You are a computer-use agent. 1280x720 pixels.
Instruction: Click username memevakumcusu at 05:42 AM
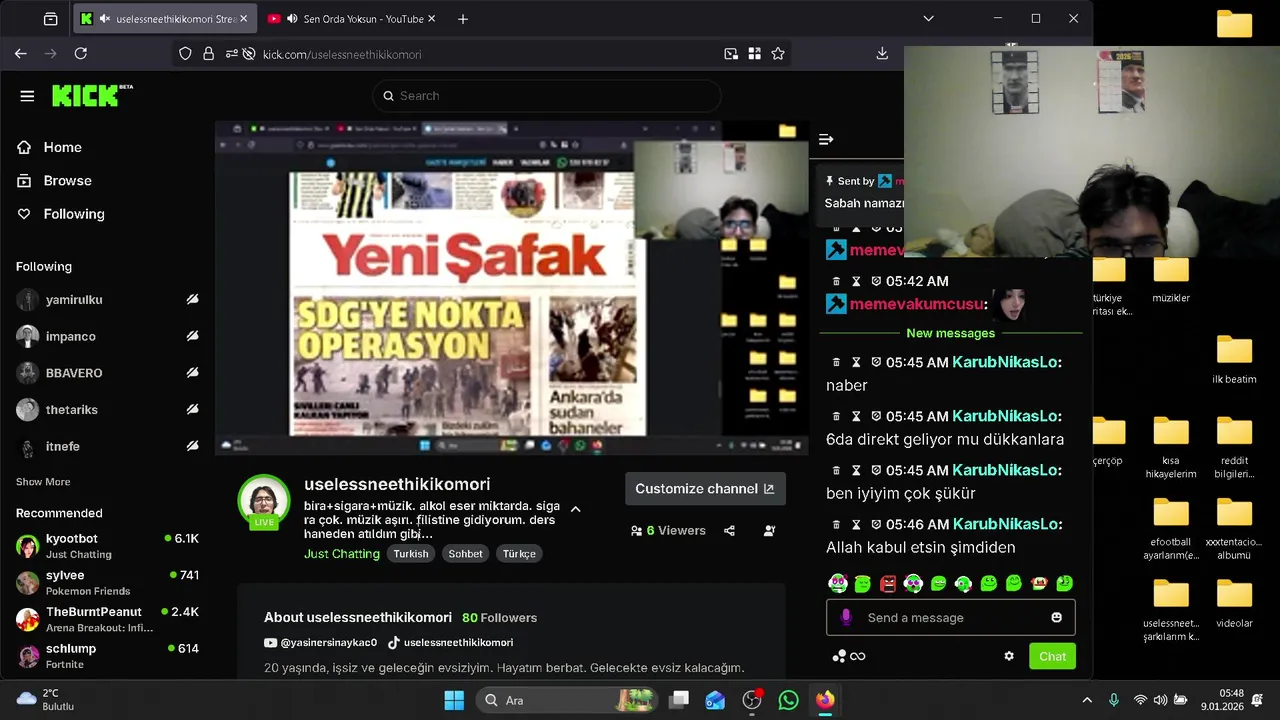pyautogui.click(x=916, y=304)
